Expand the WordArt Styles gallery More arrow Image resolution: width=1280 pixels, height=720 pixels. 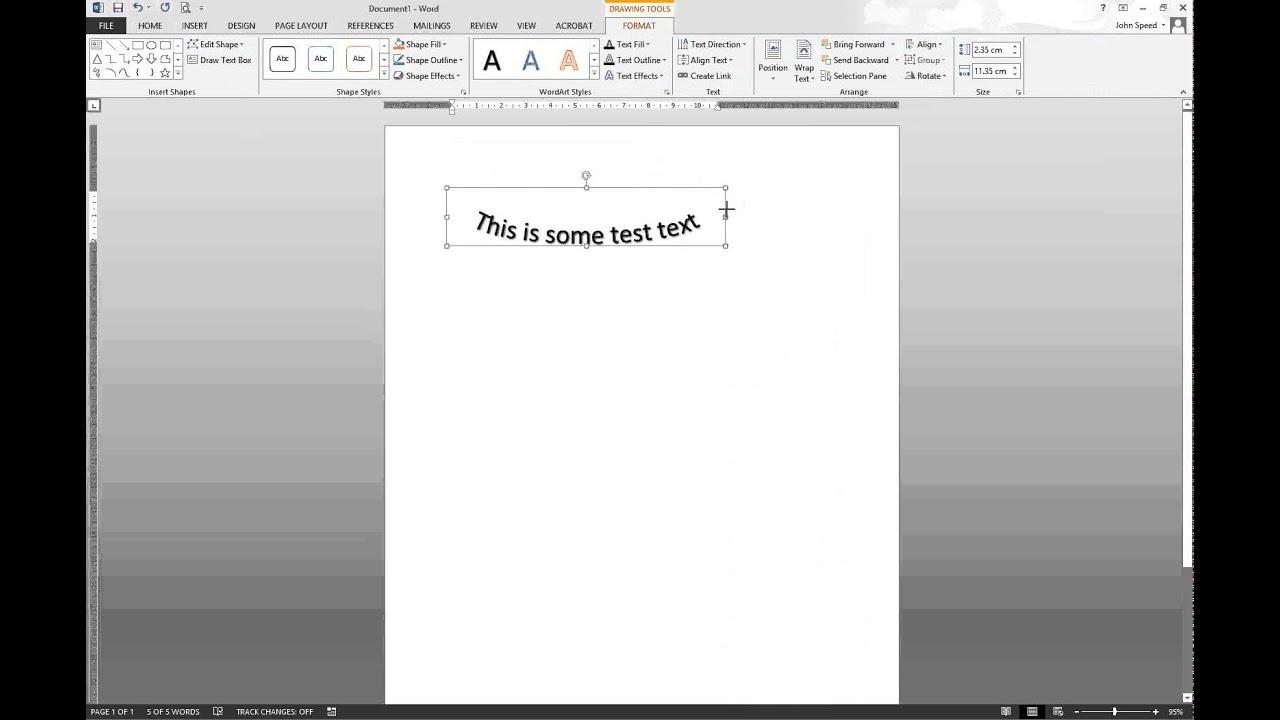[594, 73]
